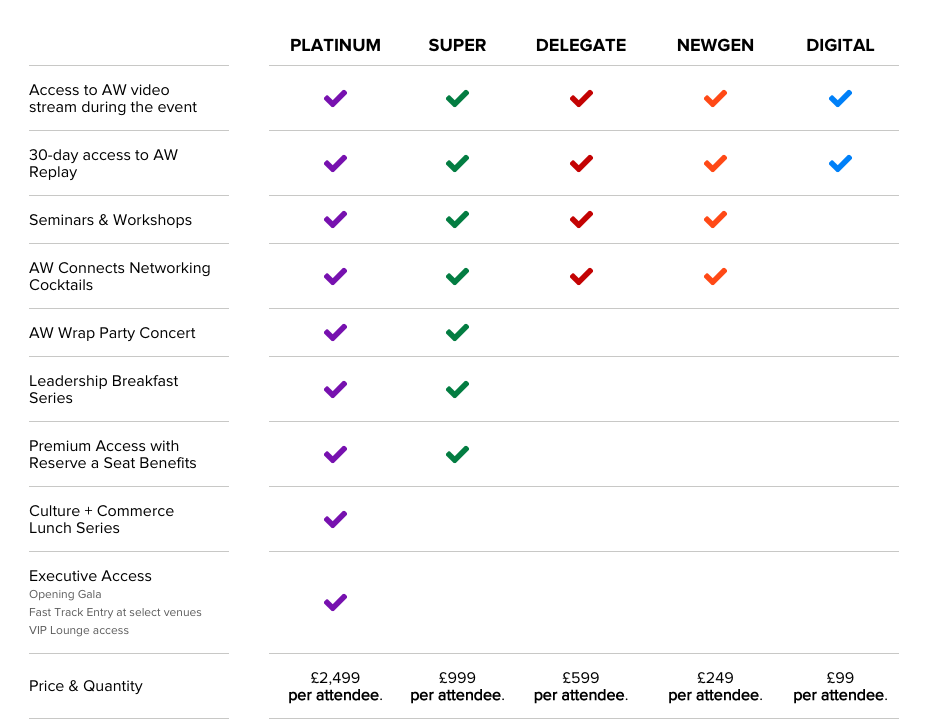Select the DIGITAL column header

coord(840,45)
